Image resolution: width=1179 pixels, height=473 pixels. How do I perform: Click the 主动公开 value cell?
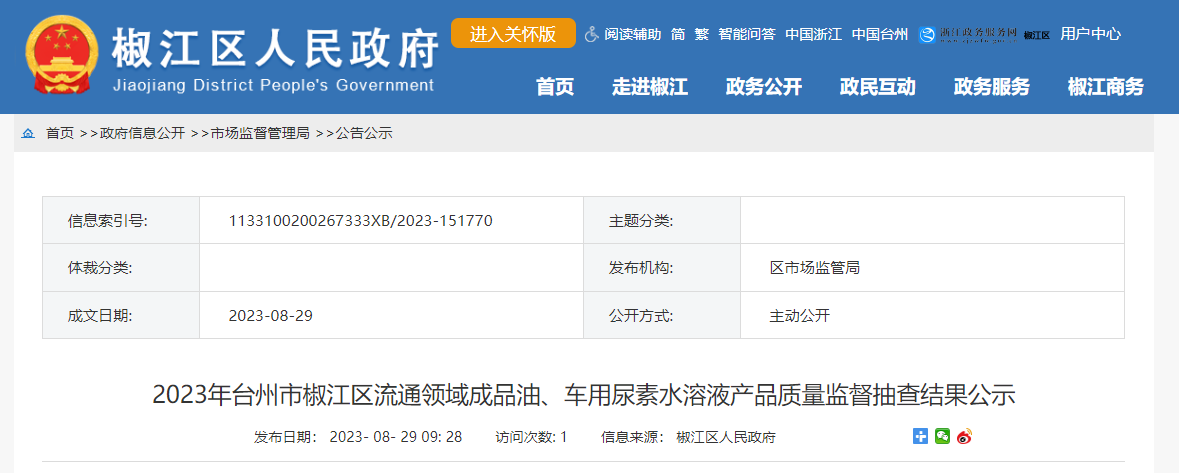click(932, 315)
